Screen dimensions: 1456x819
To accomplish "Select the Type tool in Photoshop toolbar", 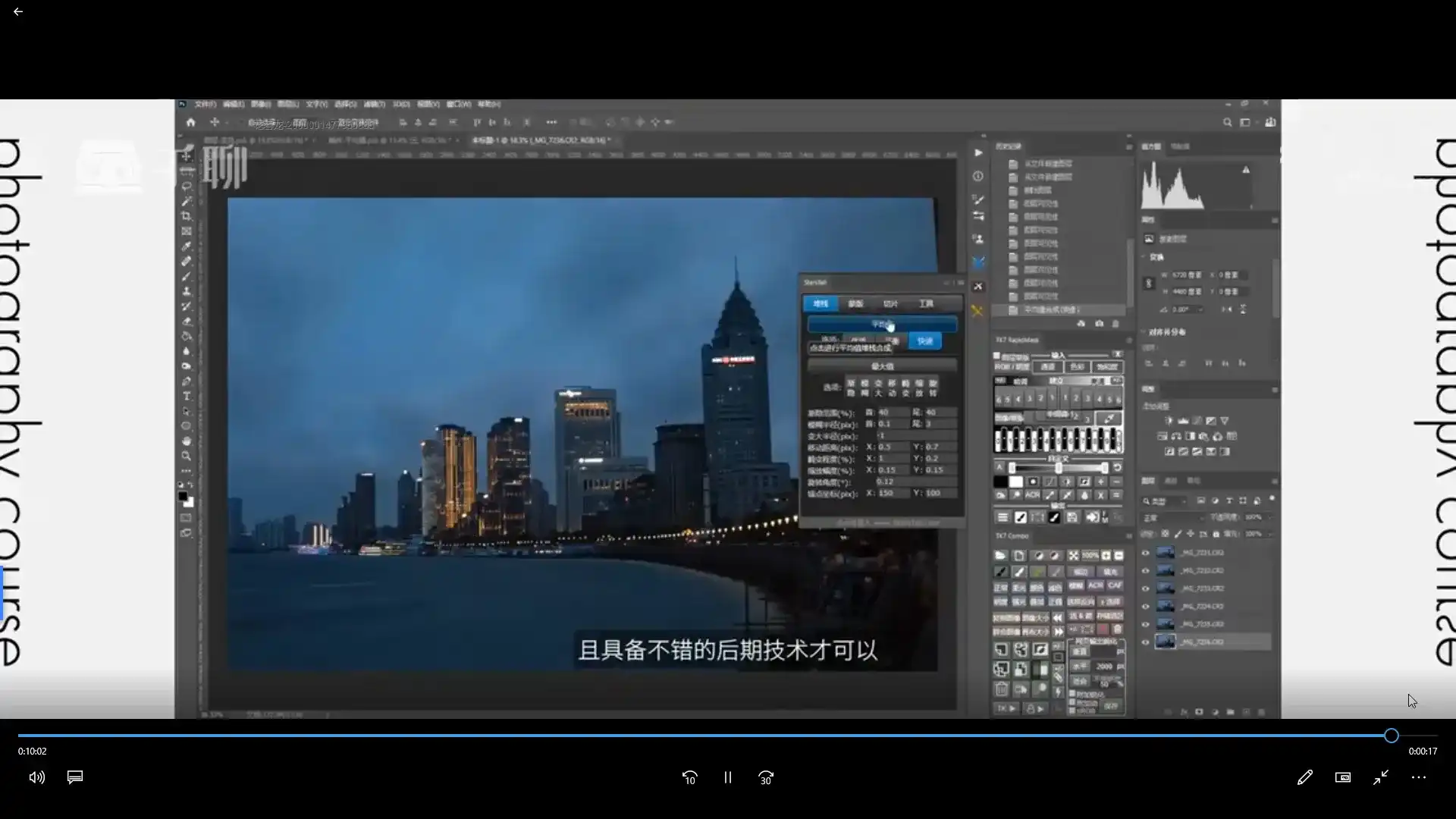I will [x=187, y=396].
